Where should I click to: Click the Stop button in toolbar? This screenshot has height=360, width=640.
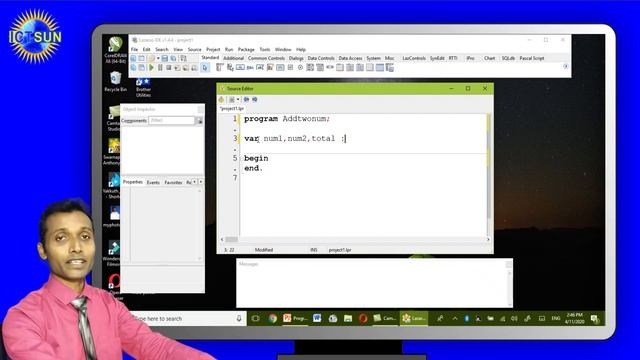pos(169,68)
